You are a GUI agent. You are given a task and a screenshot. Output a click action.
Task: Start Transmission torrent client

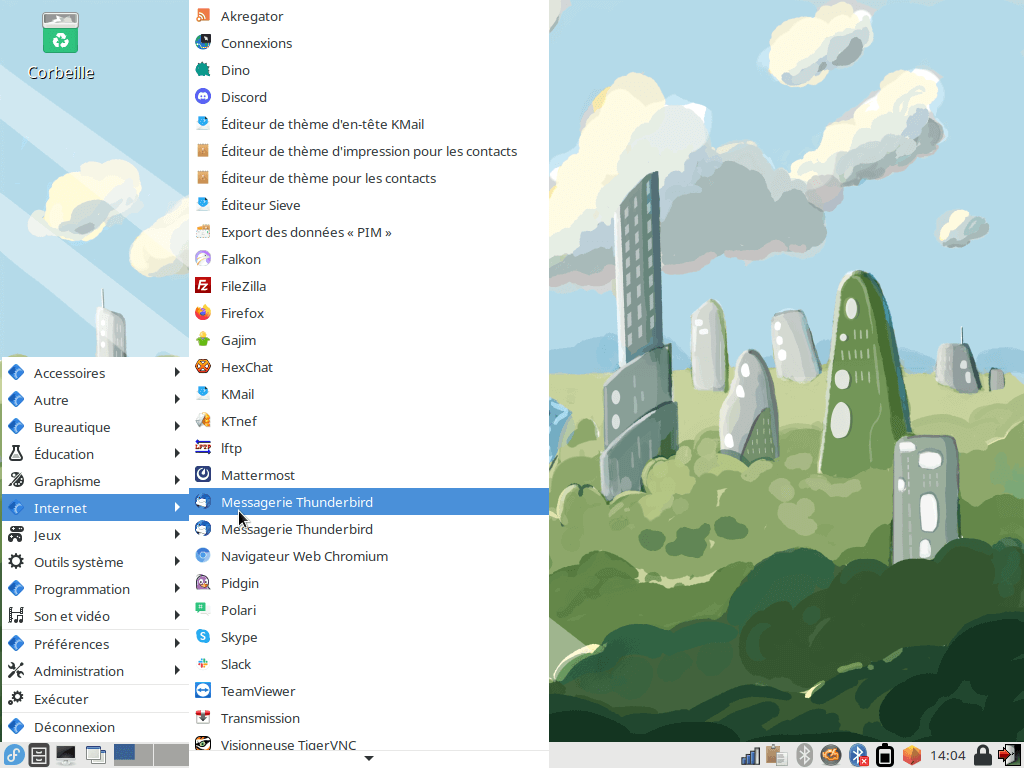(369, 718)
